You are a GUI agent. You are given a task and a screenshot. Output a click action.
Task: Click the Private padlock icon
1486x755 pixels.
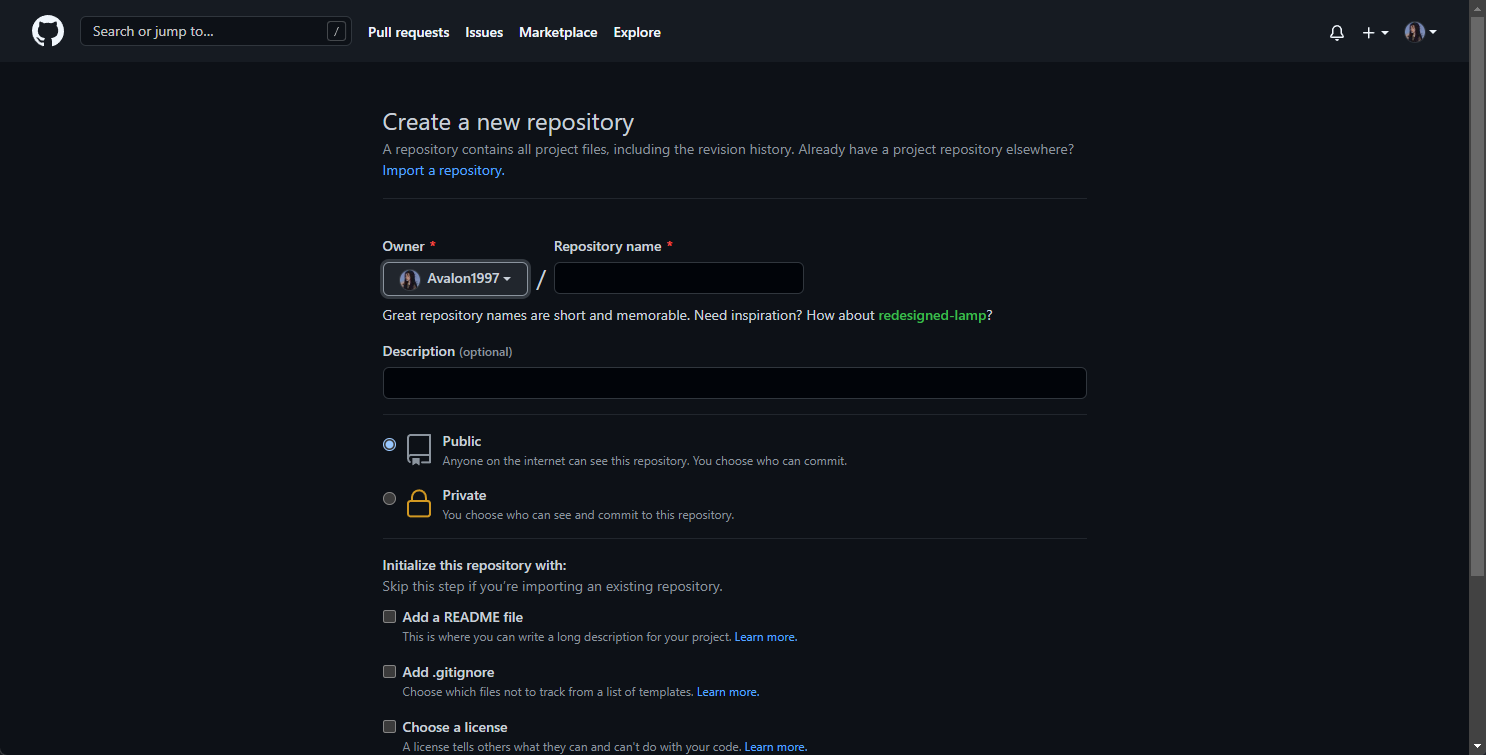tap(419, 504)
